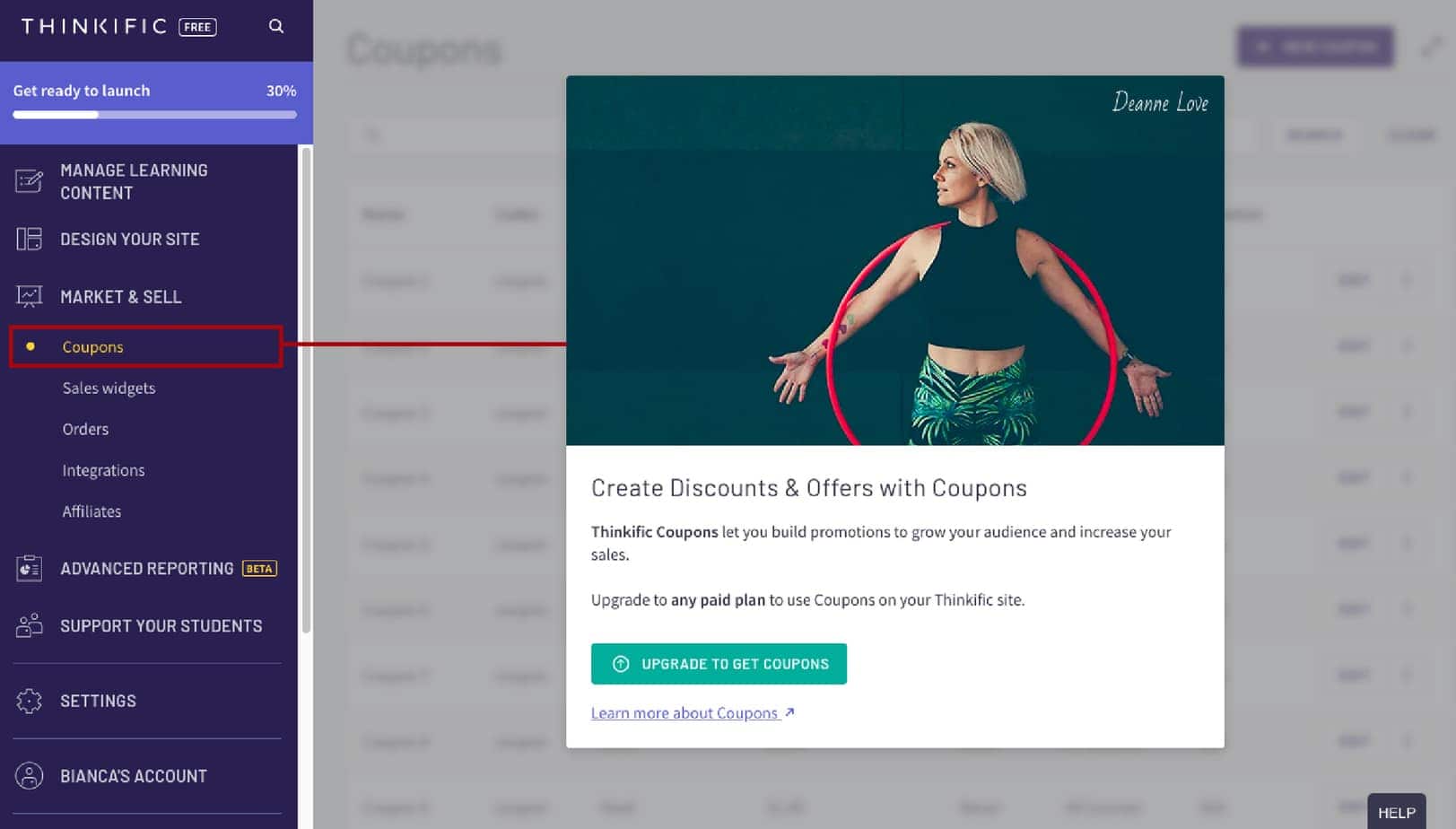
Task: Click the Advanced Reporting icon
Action: [29, 568]
